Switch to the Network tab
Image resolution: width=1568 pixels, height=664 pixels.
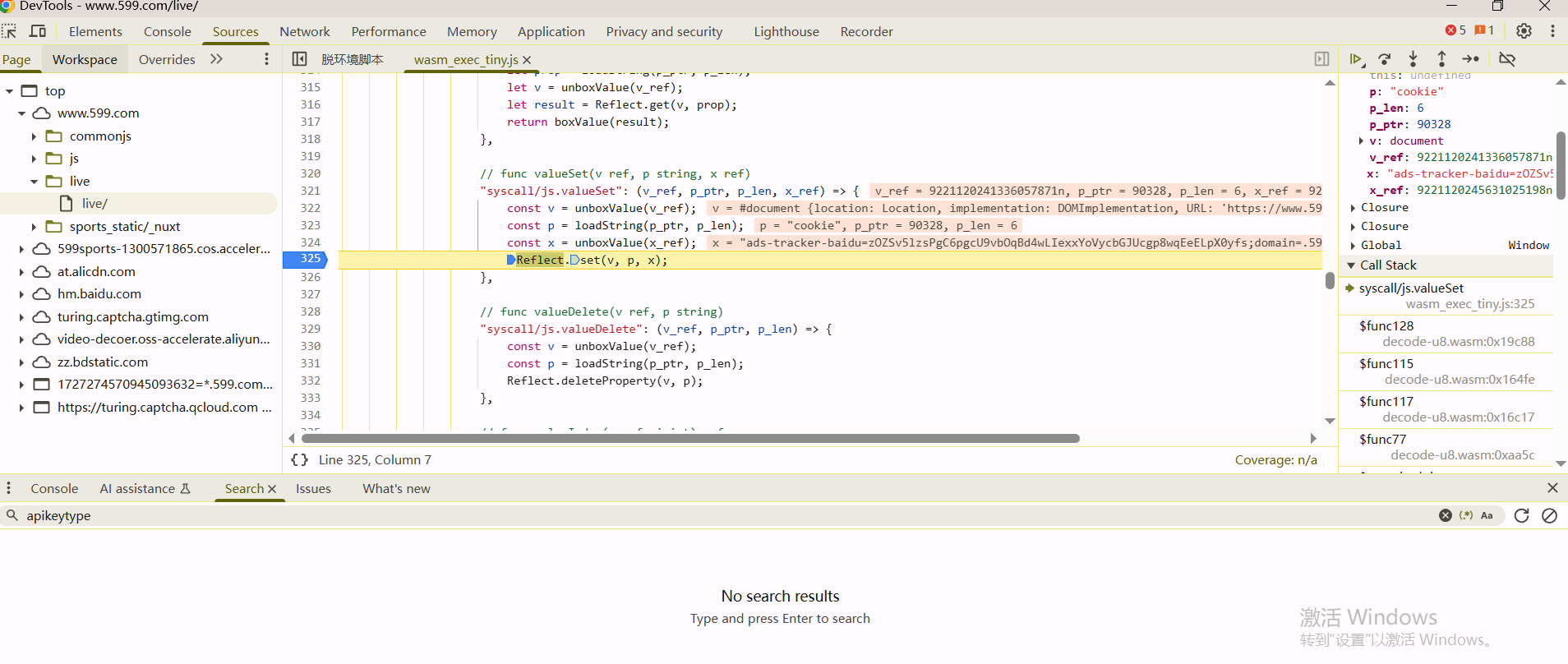coord(304,31)
